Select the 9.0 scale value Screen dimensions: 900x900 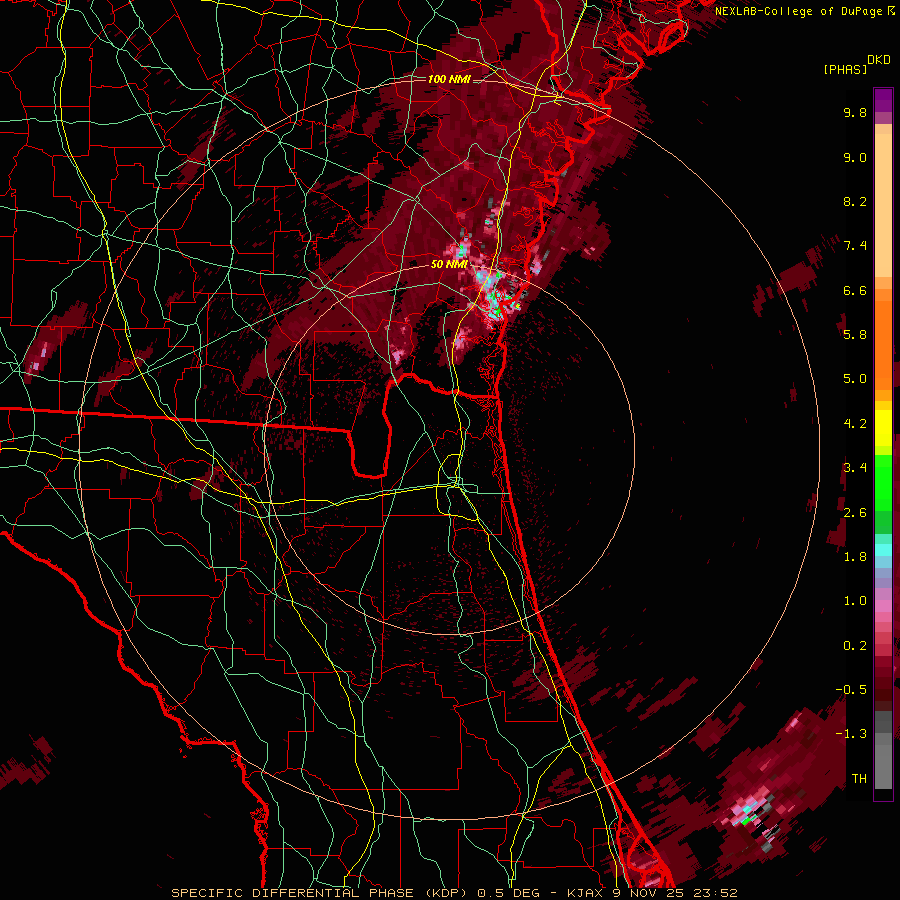point(855,158)
